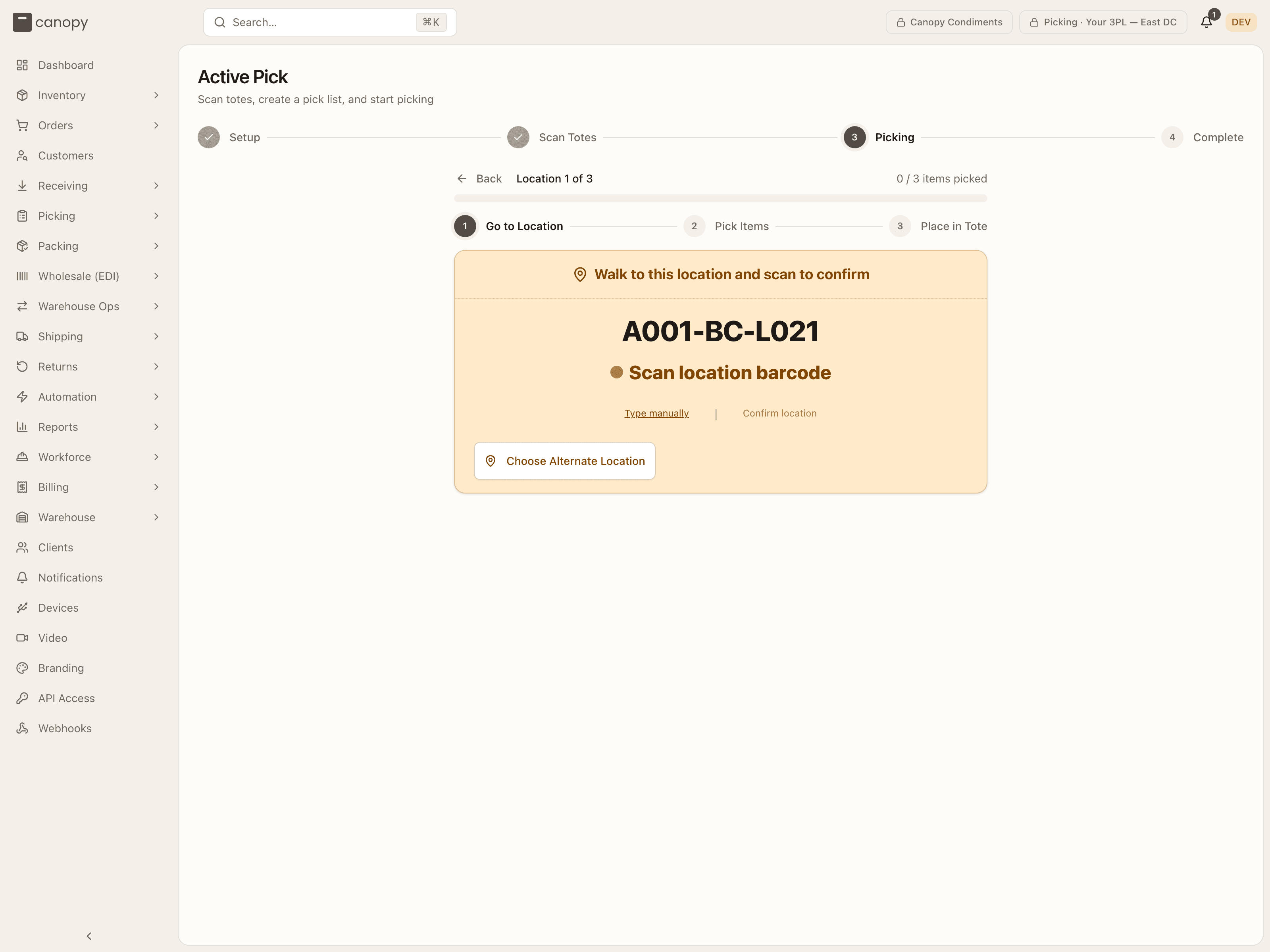Click the DEV user avatar badge
1270x952 pixels.
[x=1241, y=22]
